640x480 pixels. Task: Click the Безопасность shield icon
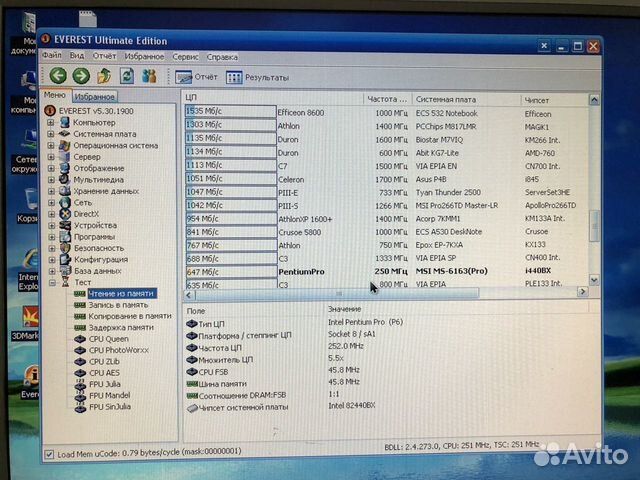click(x=65, y=248)
